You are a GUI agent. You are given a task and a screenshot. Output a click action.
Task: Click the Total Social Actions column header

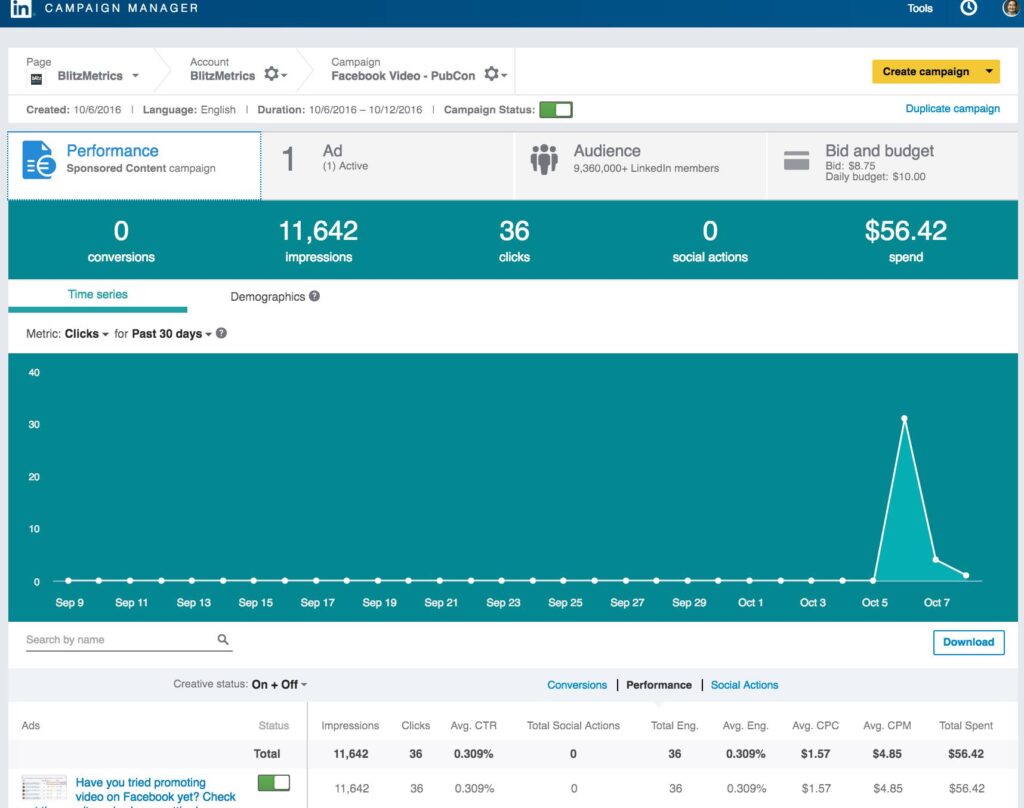tap(573, 725)
